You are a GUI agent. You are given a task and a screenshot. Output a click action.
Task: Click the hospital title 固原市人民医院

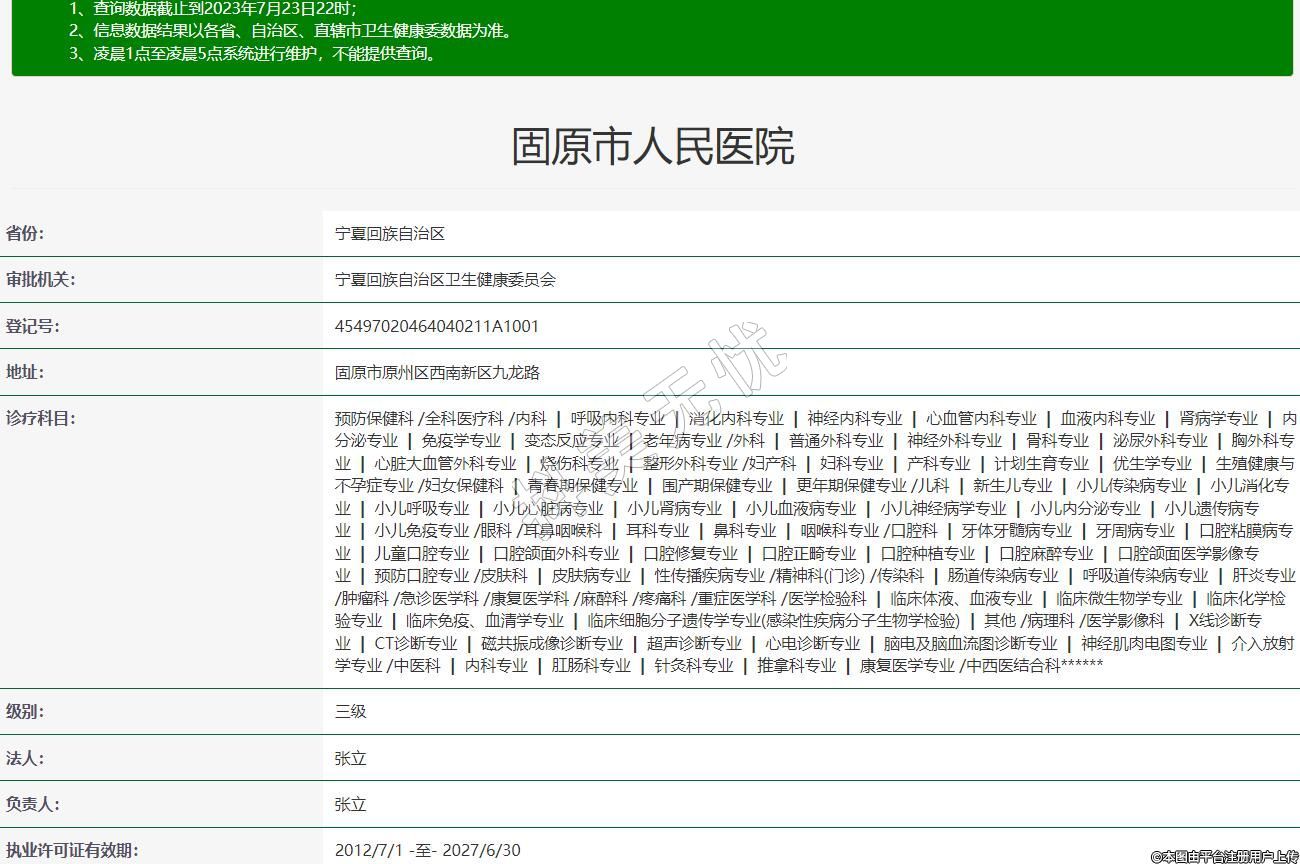[x=652, y=146]
